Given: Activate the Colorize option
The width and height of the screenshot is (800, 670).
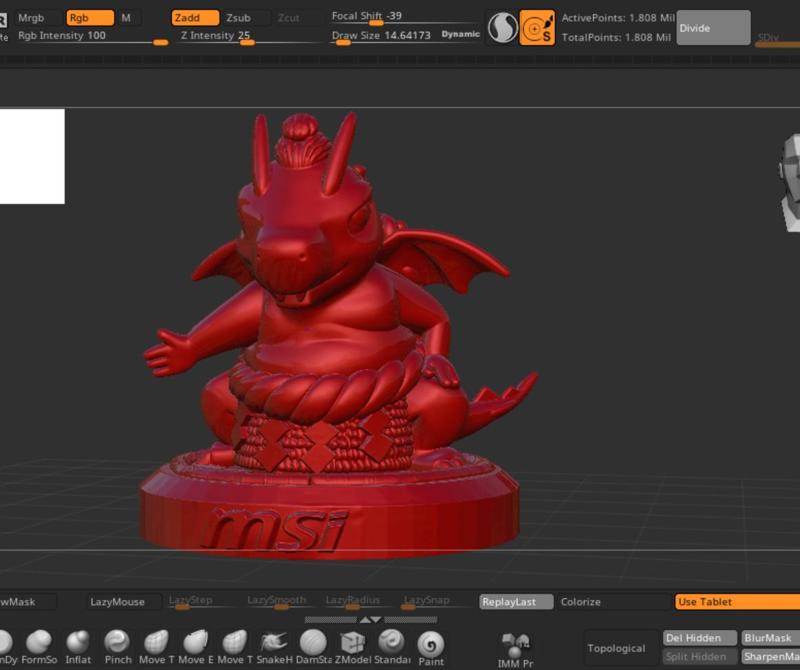Looking at the screenshot, I should point(581,602).
